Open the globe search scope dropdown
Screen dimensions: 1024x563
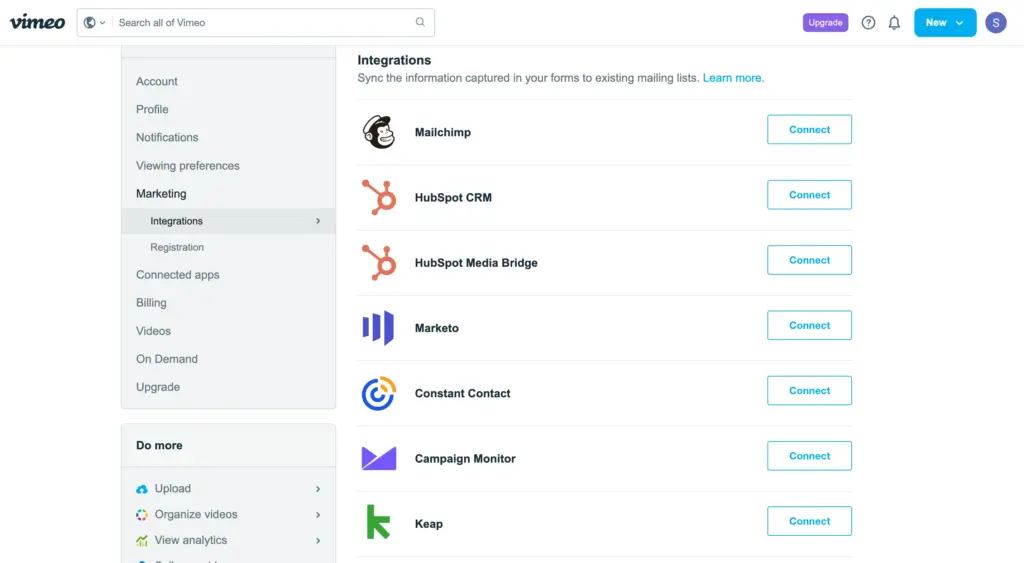95,22
